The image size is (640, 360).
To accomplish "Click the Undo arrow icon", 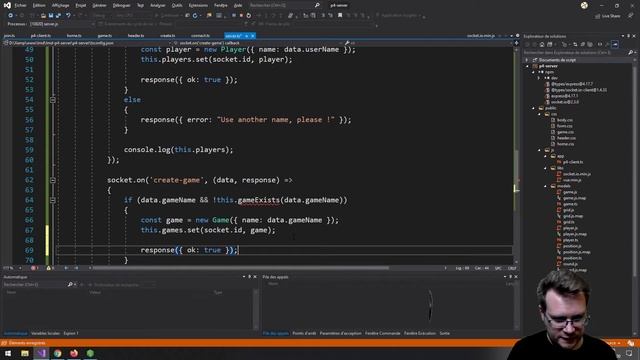I will tap(68, 16).
